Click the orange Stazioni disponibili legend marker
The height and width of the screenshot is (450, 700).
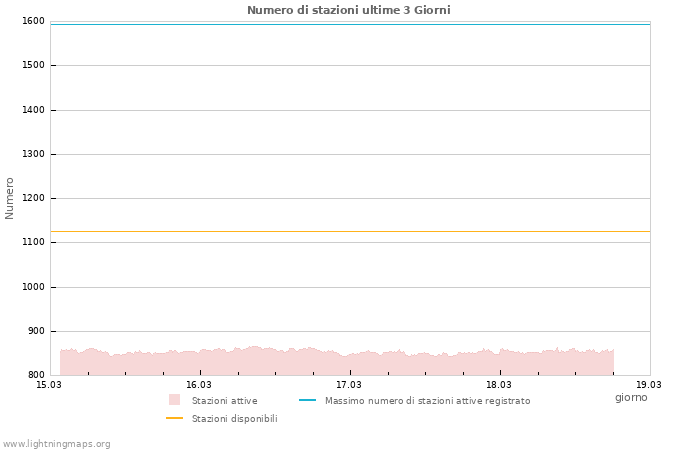point(174,418)
